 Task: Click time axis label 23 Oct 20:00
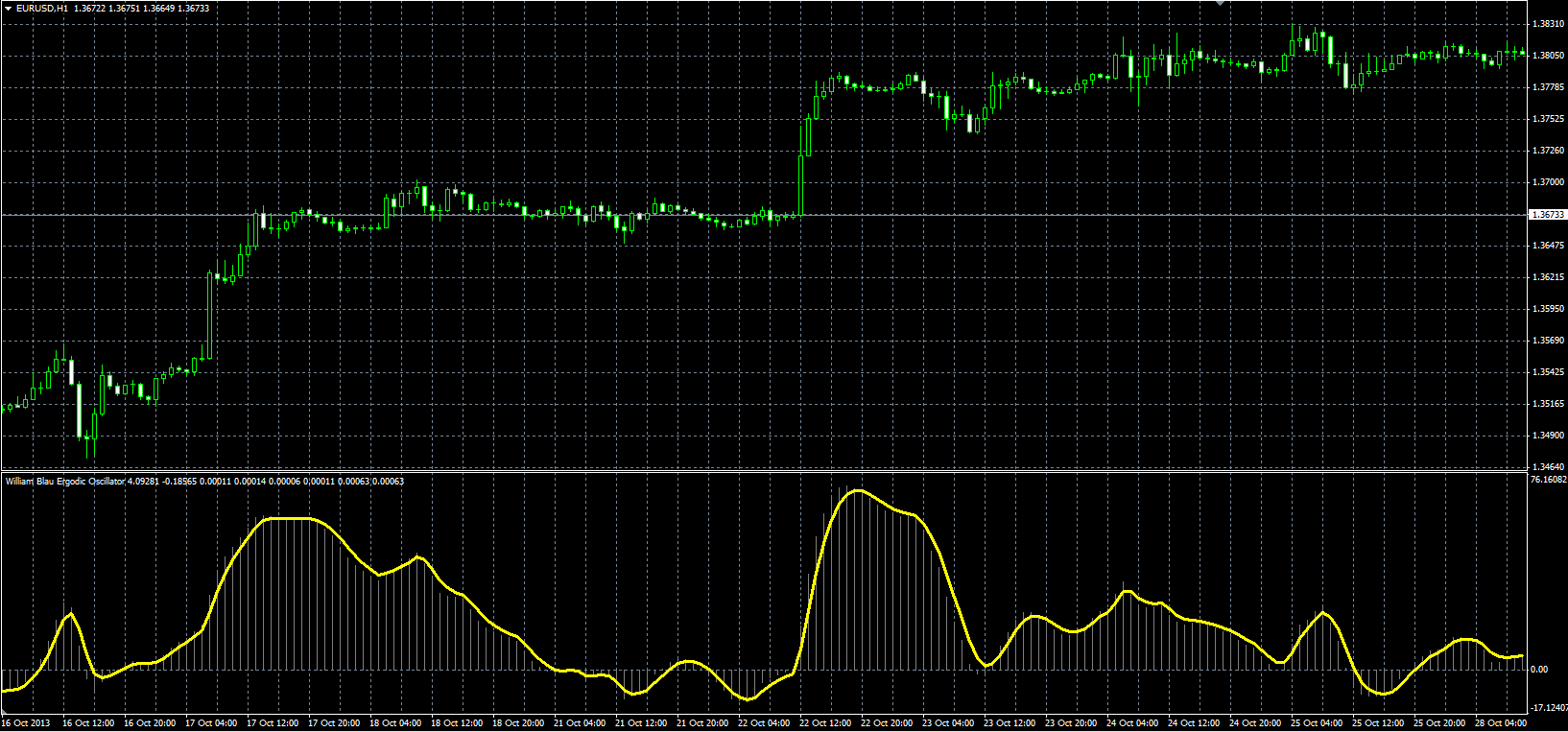1071,723
